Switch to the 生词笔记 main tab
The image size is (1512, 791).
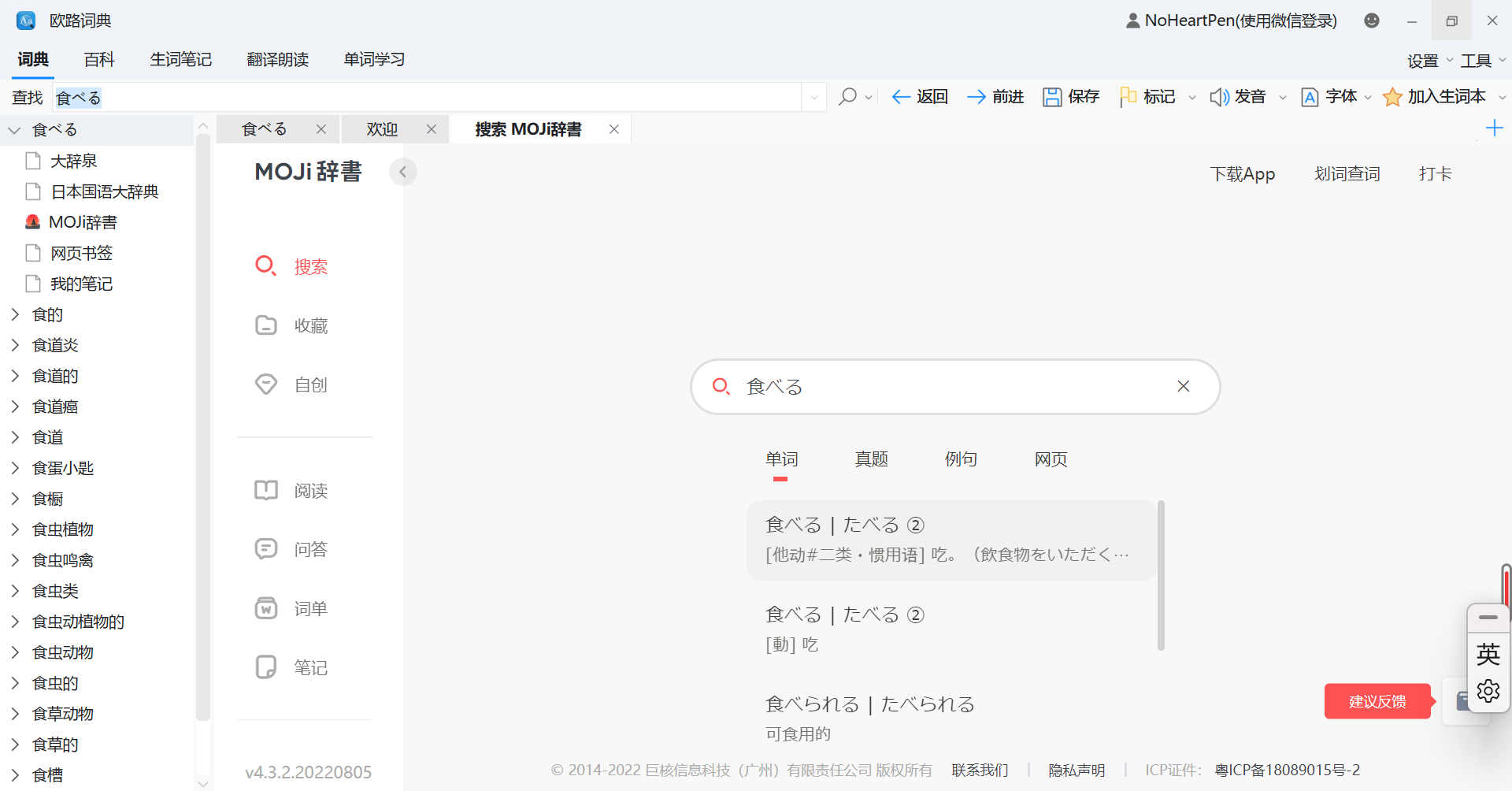point(180,59)
